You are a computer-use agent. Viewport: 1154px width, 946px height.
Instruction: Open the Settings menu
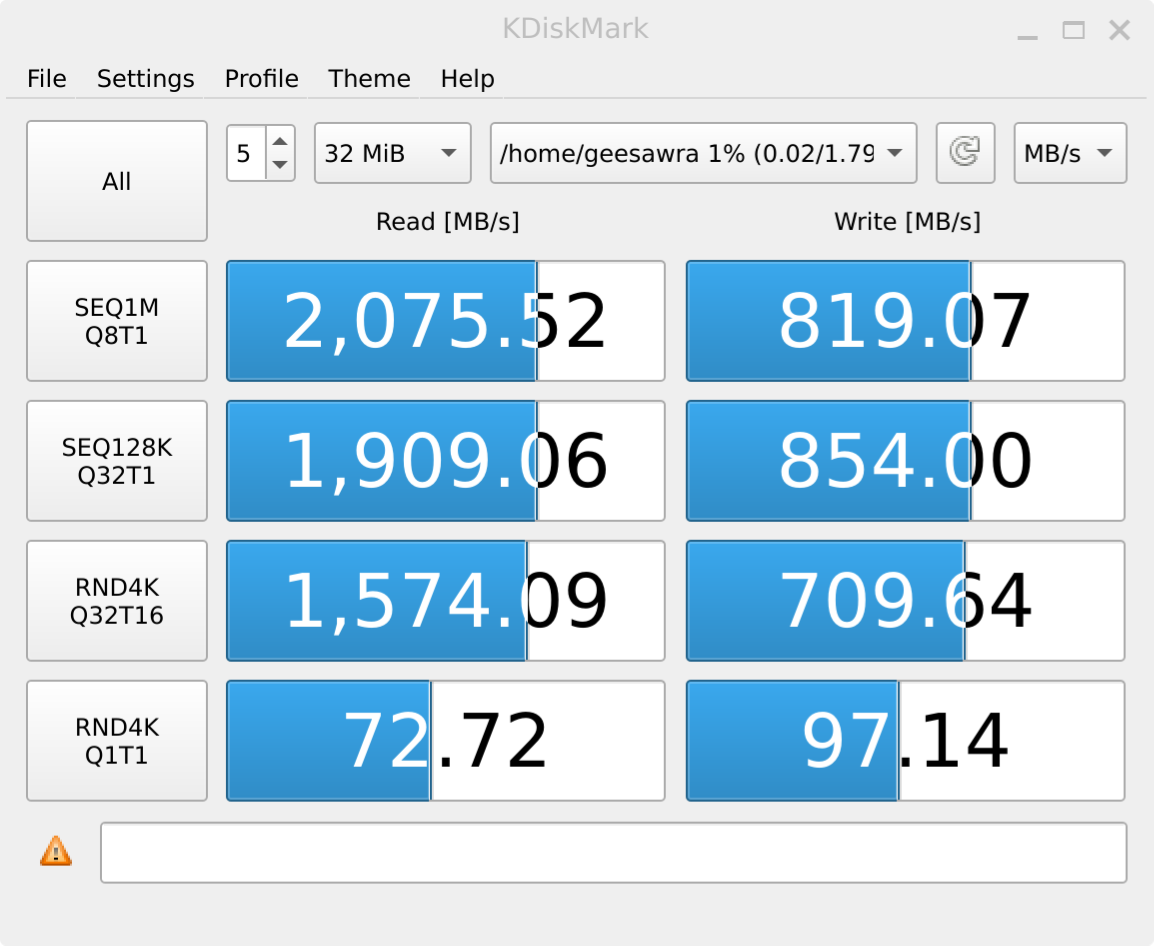[x=145, y=79]
